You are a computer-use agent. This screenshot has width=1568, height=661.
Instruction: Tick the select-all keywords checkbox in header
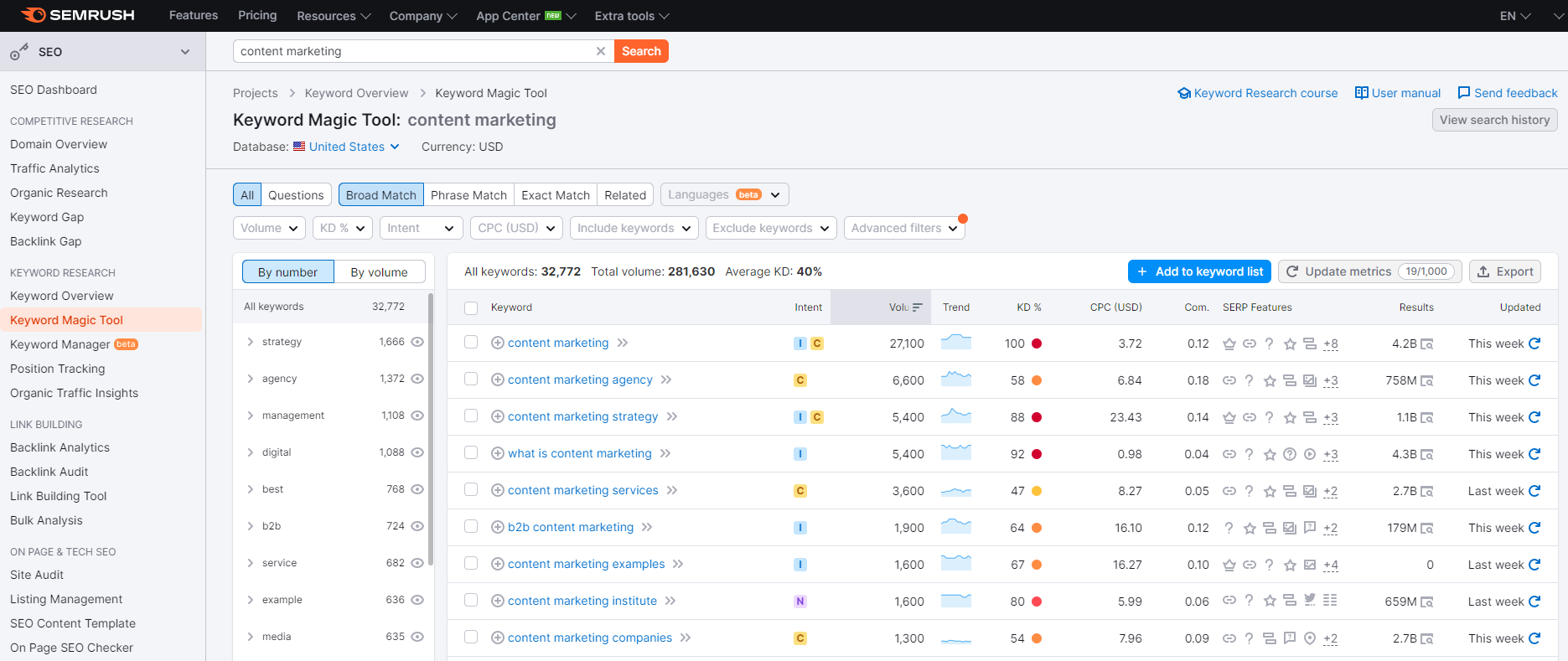471,308
